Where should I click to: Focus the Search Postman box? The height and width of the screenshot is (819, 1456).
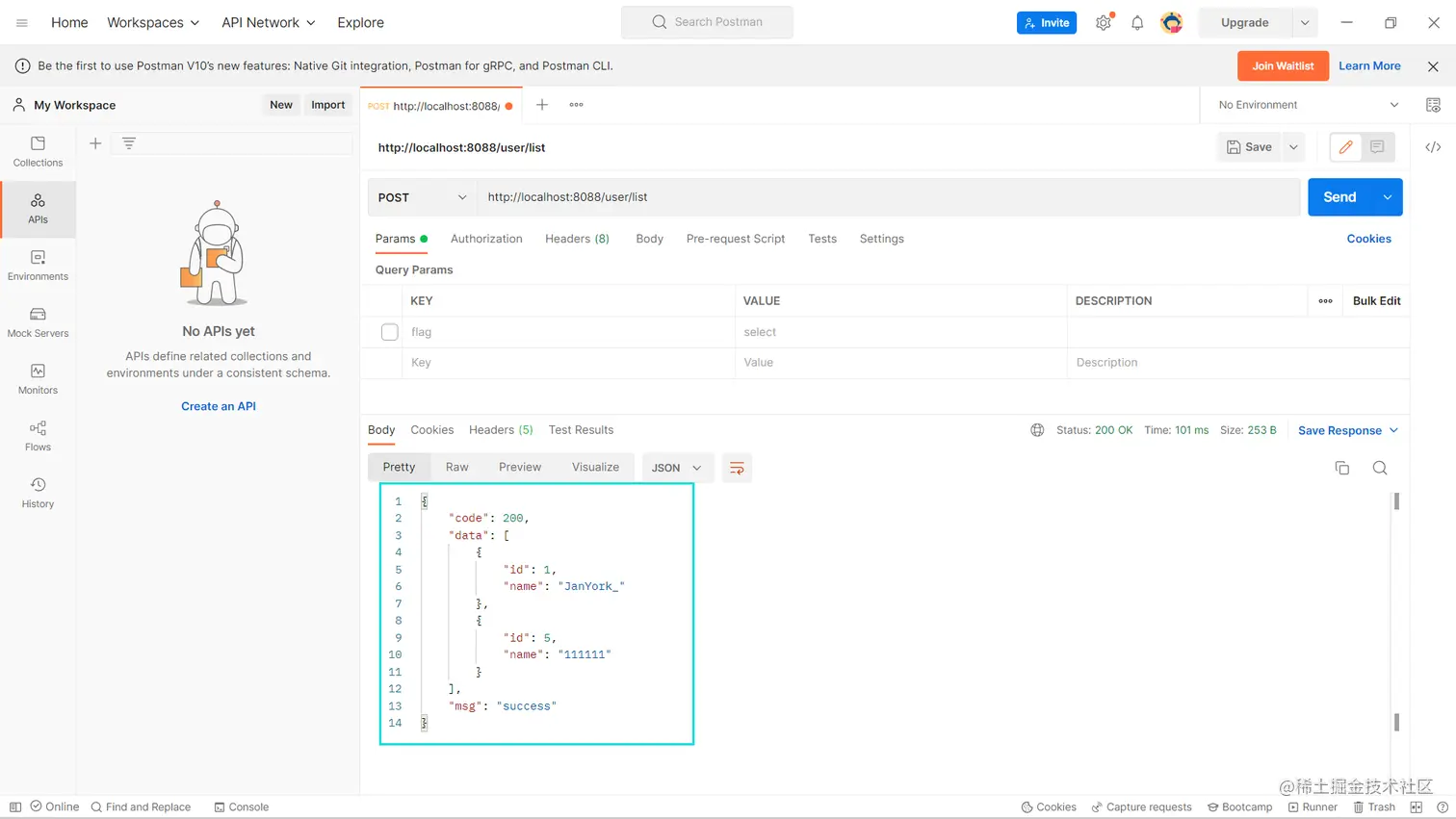pos(707,22)
